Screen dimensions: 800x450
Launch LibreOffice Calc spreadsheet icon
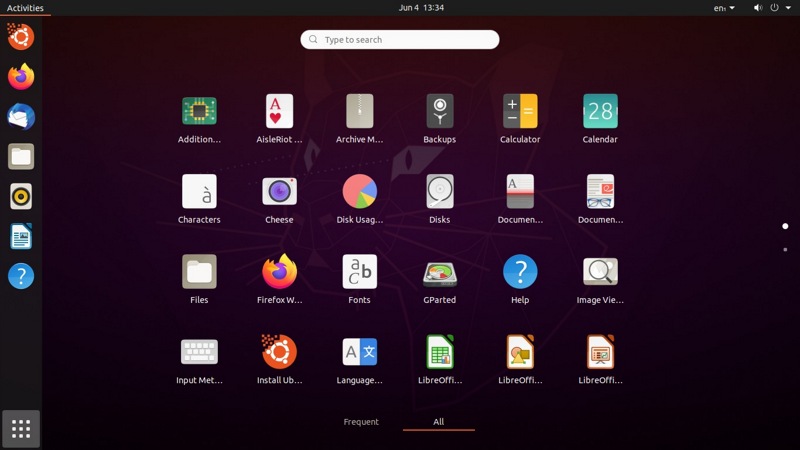point(439,352)
